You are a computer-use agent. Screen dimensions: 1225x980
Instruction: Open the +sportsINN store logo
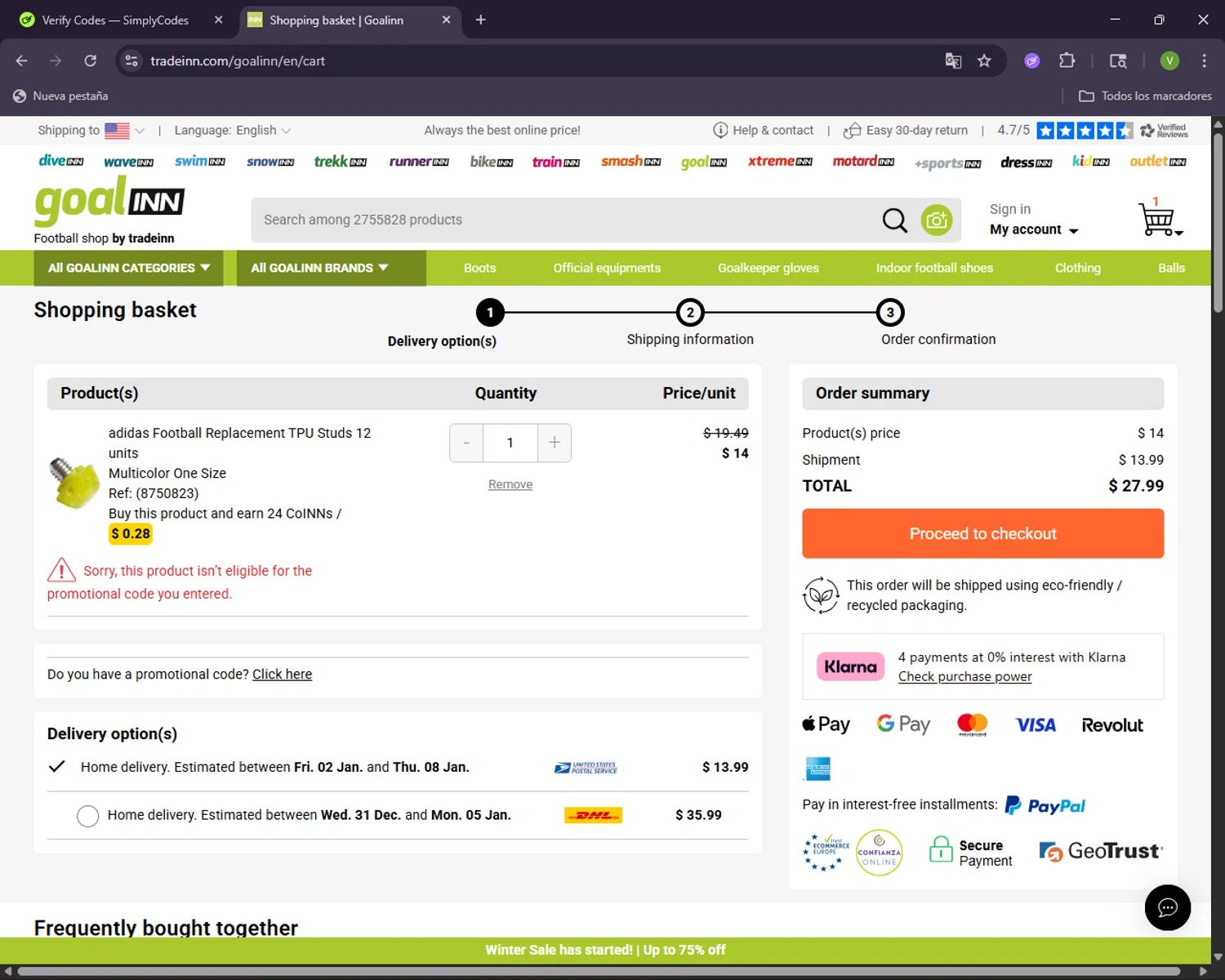pyautogui.click(x=947, y=163)
